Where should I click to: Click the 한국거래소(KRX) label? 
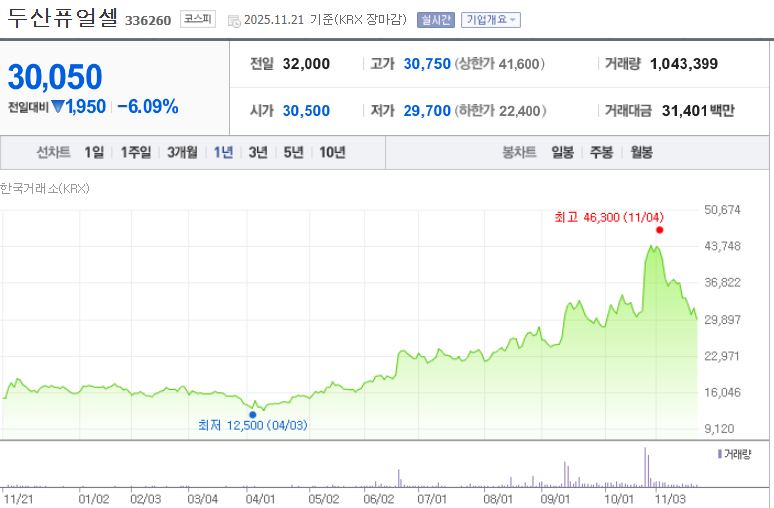click(x=44, y=189)
